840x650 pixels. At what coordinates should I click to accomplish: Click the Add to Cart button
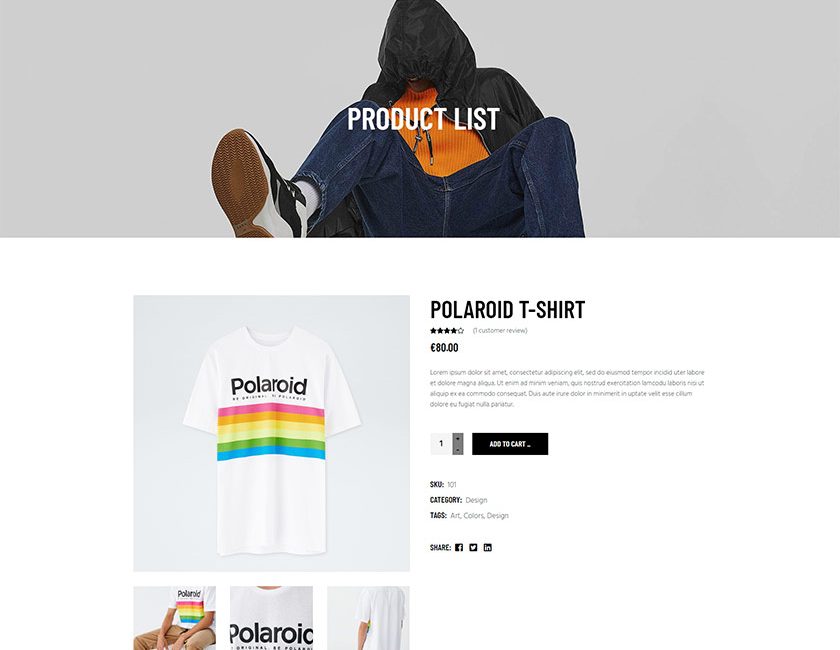[x=510, y=444]
